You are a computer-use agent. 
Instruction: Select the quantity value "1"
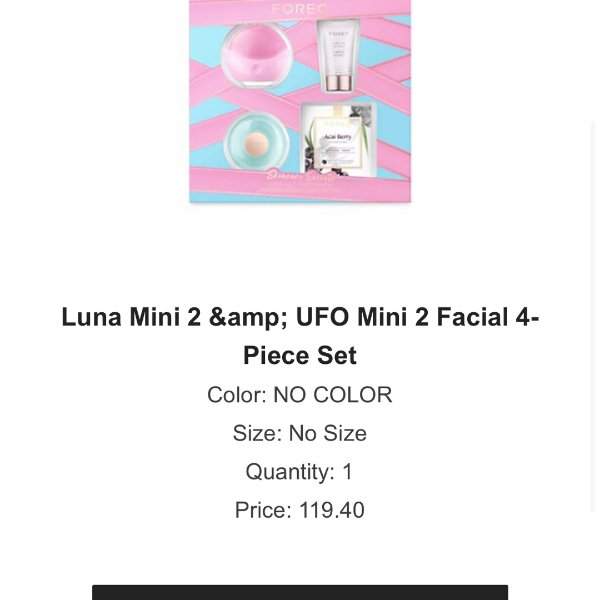[347, 471]
